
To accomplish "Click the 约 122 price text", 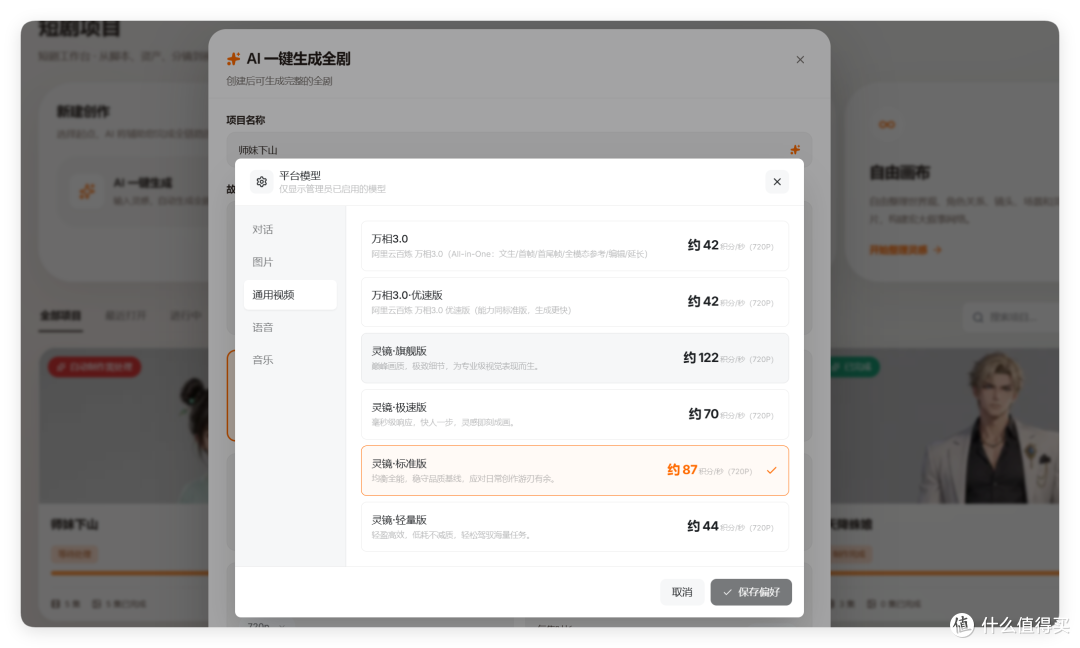I will pyautogui.click(x=700, y=357).
